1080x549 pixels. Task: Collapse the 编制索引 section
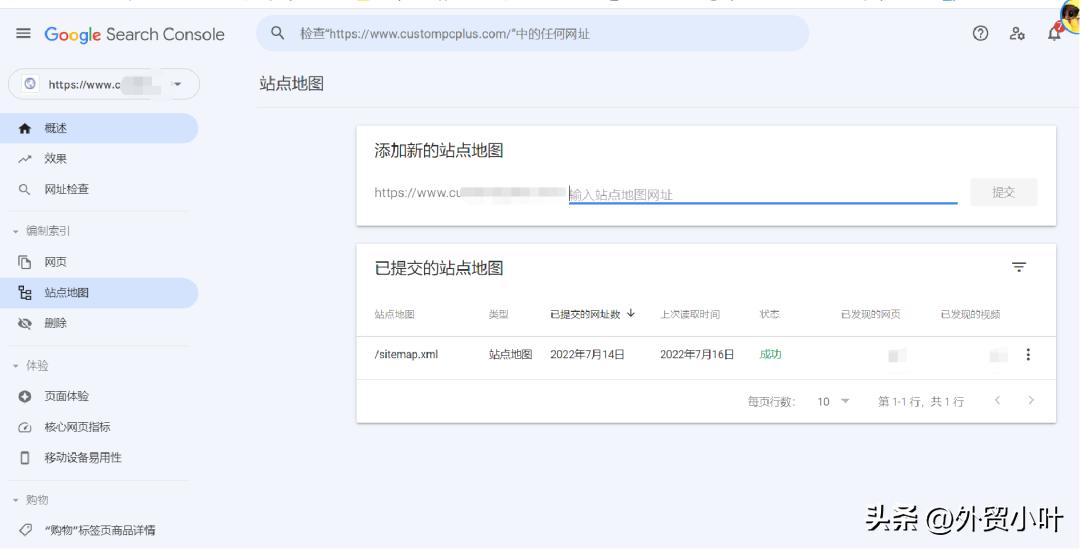click(x=41, y=231)
